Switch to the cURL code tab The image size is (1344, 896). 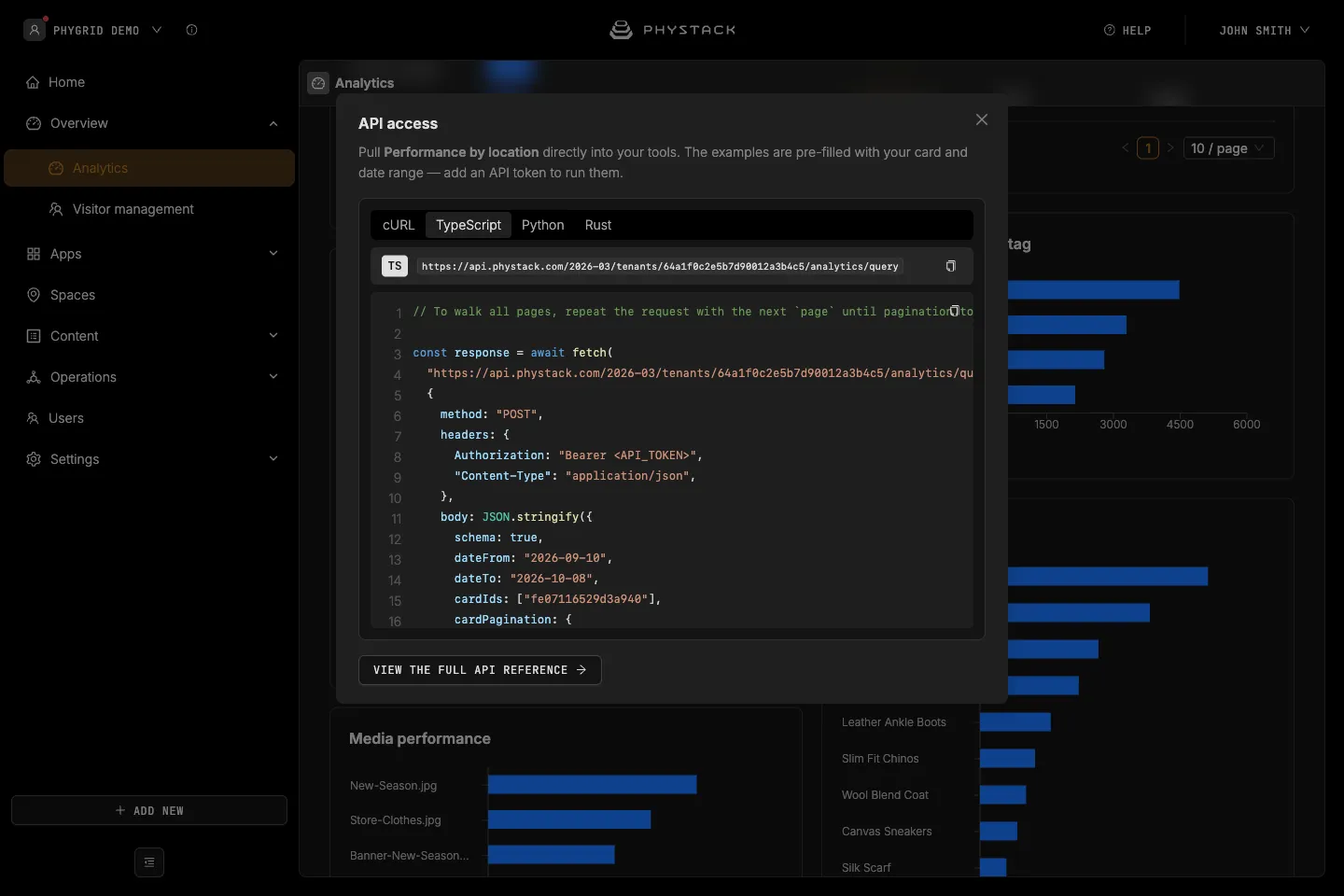399,225
